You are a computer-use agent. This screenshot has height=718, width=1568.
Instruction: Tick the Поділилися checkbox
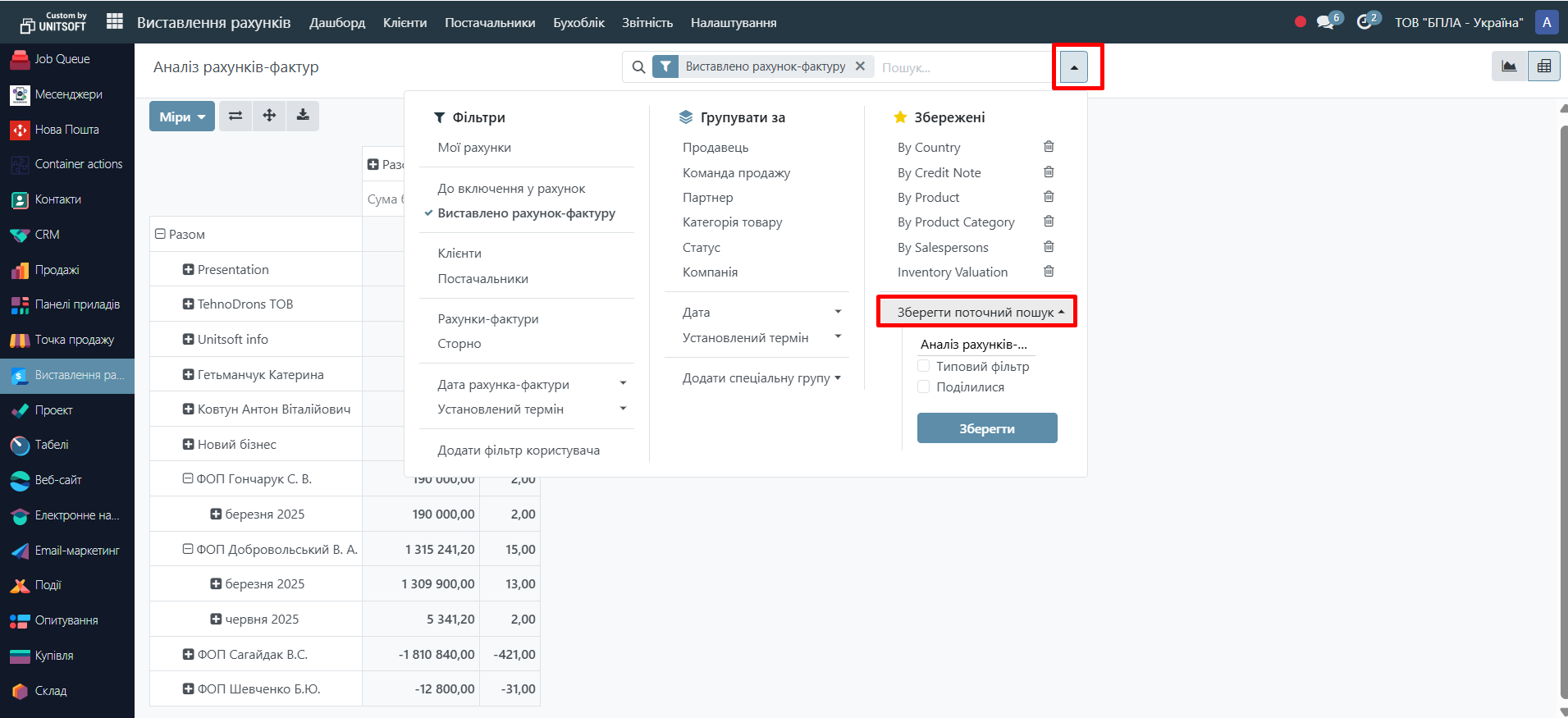(924, 386)
